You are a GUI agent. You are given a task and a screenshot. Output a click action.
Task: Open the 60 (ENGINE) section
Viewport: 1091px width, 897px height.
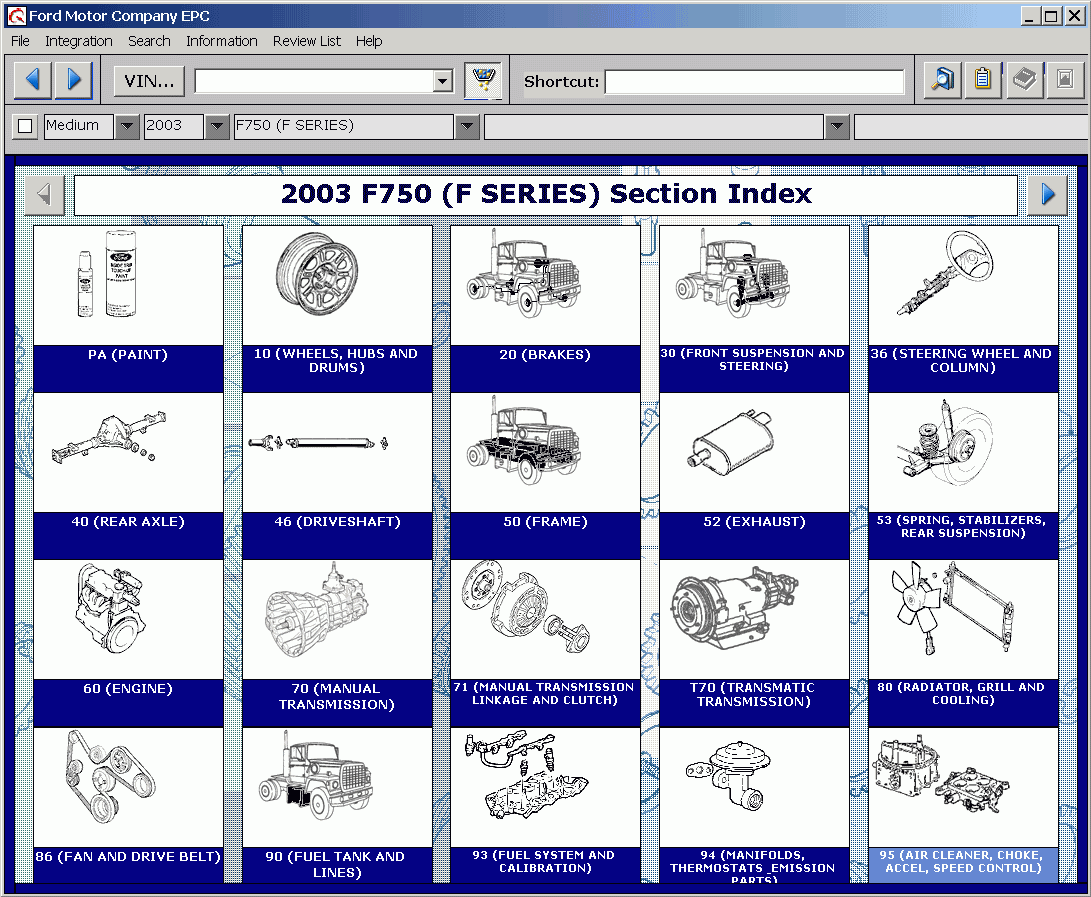[128, 615]
